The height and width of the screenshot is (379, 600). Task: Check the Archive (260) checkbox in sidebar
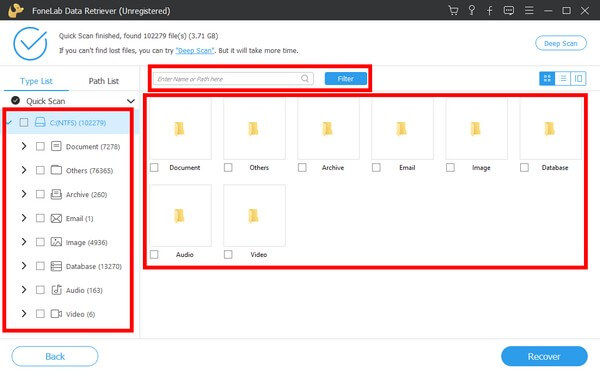[40, 194]
